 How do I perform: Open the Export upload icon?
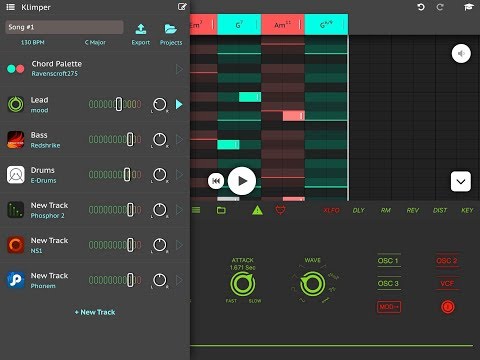click(141, 29)
